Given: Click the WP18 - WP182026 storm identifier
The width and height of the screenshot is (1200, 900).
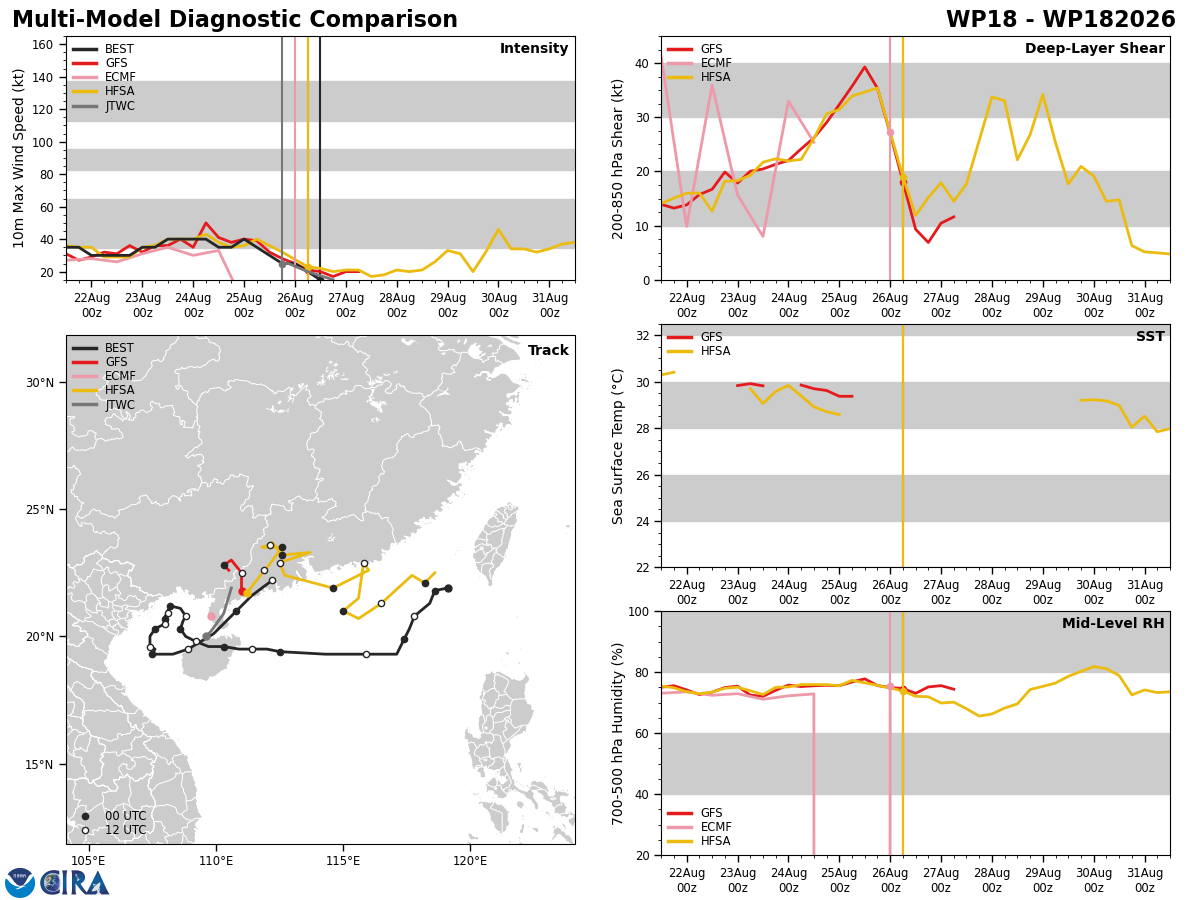Looking at the screenshot, I should (x=1060, y=20).
